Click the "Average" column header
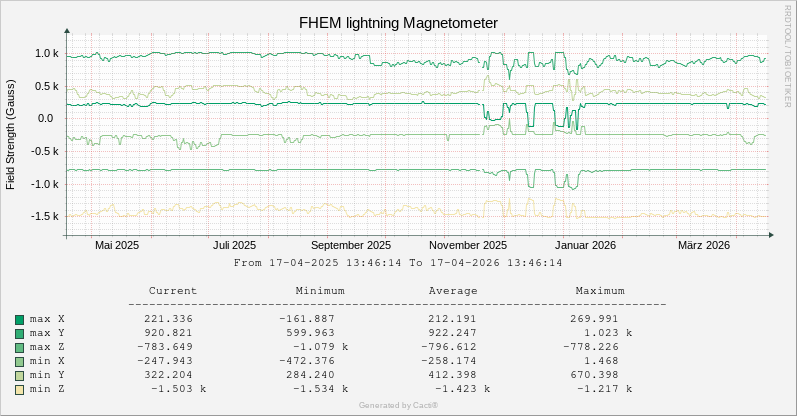The image size is (797, 416). 452,291
